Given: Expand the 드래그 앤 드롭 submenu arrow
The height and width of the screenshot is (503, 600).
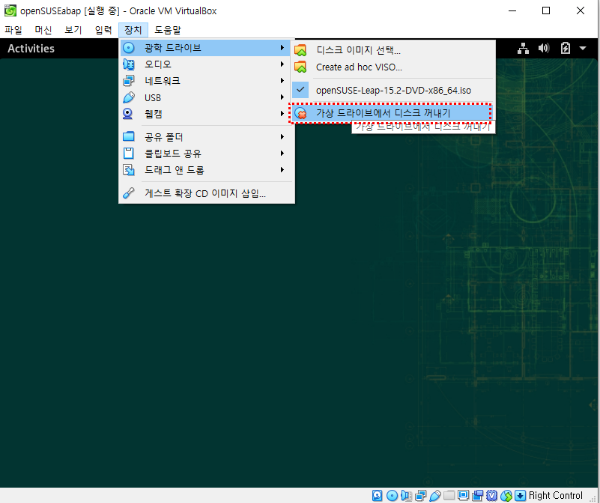Looking at the screenshot, I should [282, 170].
